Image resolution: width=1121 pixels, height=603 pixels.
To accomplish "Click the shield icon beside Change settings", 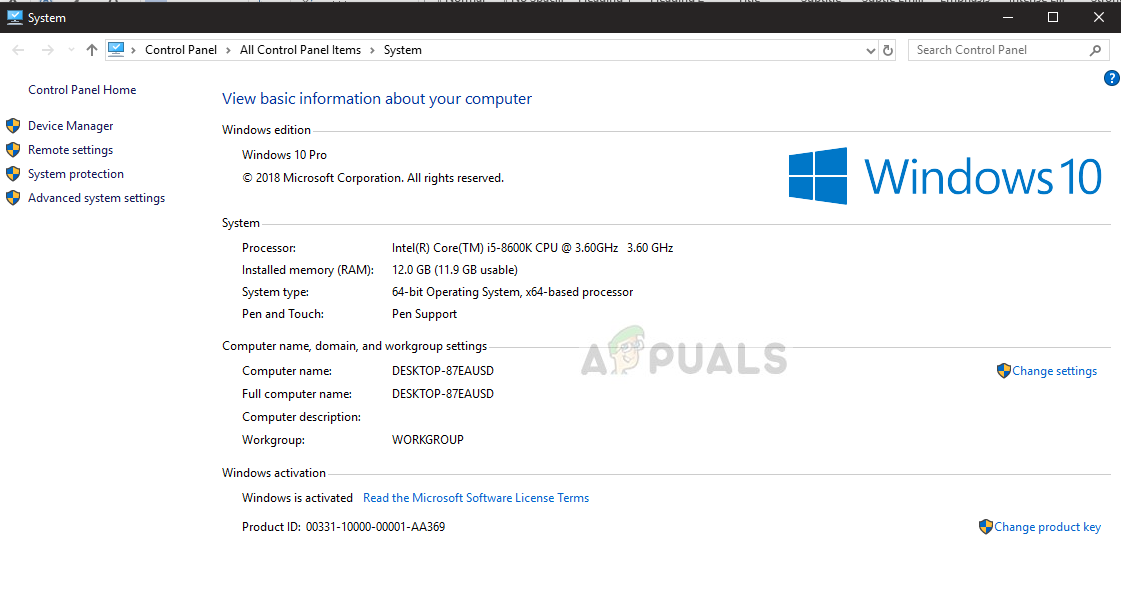I will click(1004, 371).
